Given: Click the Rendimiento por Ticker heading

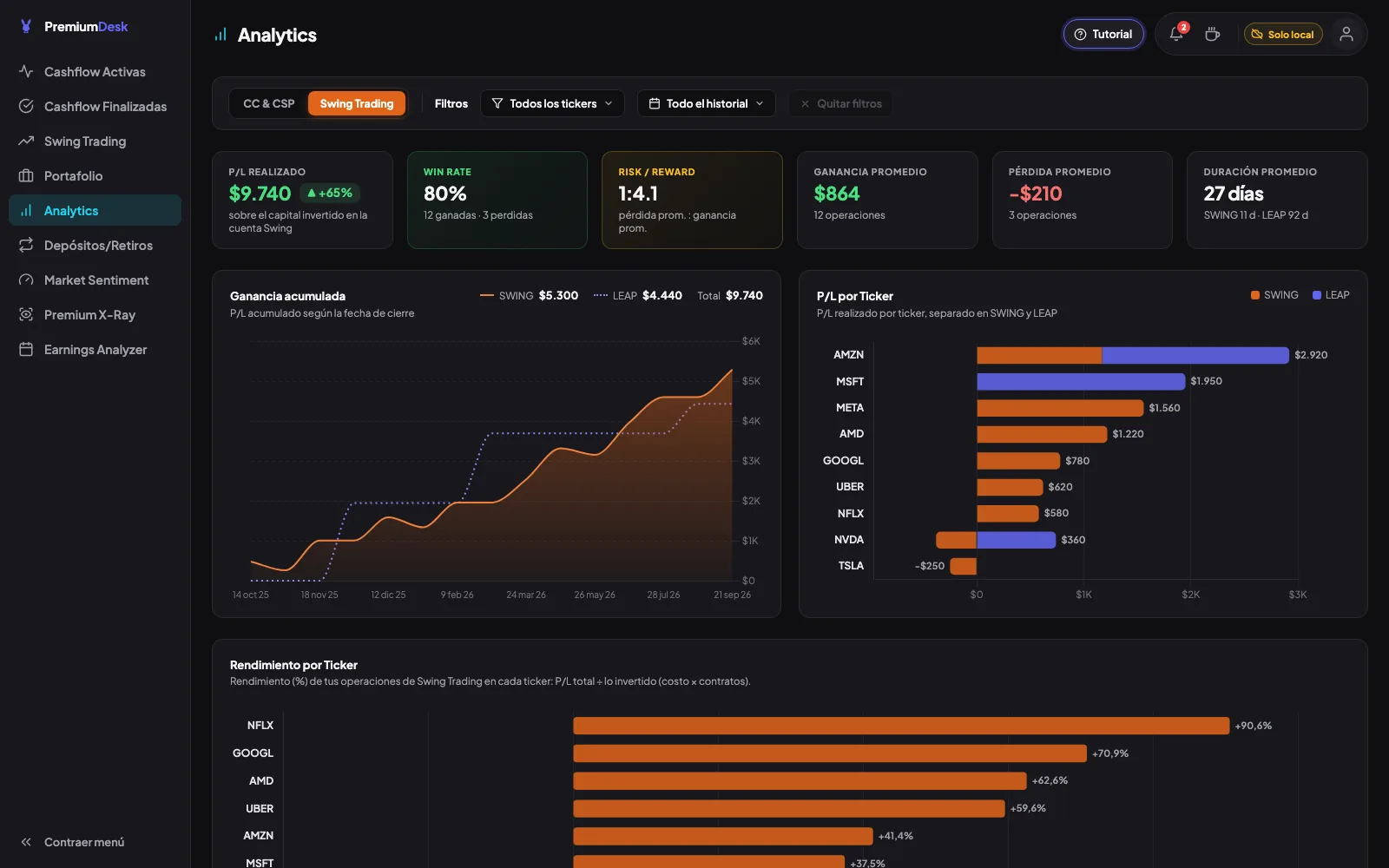Looking at the screenshot, I should 293,665.
